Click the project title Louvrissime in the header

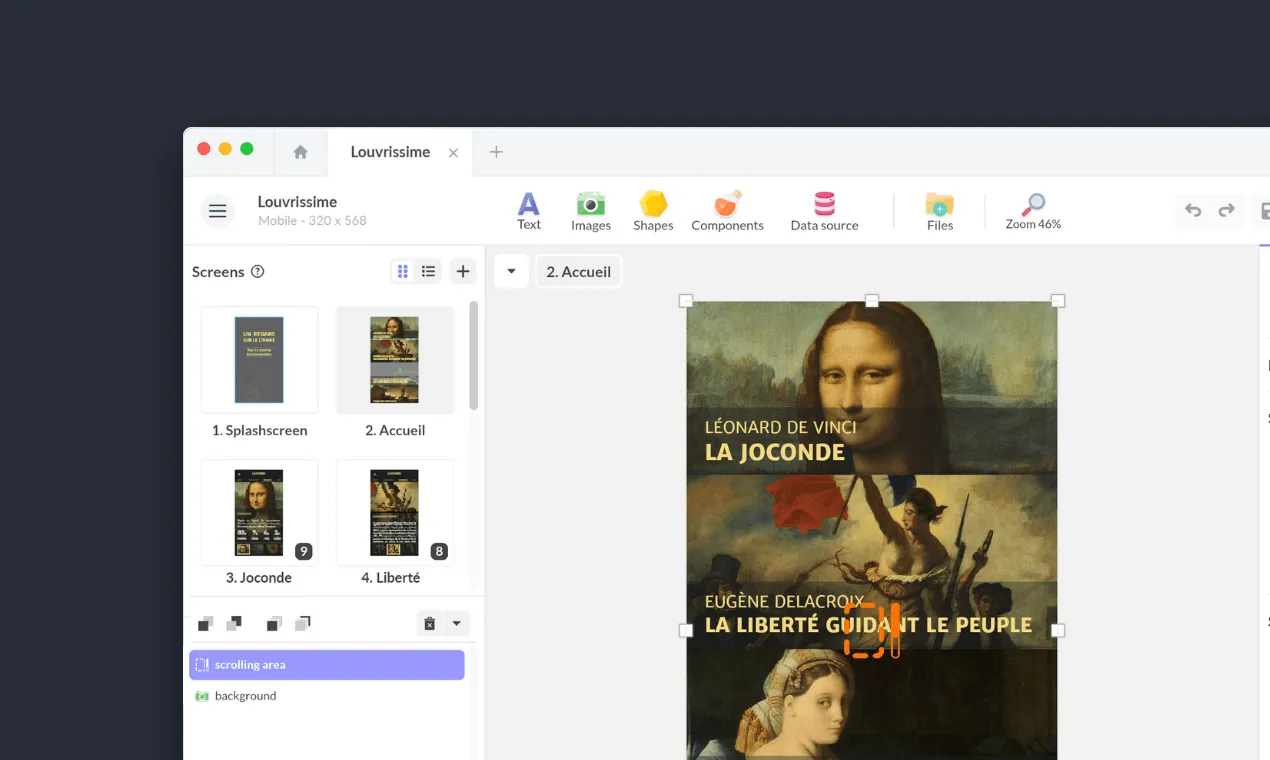[x=297, y=202]
